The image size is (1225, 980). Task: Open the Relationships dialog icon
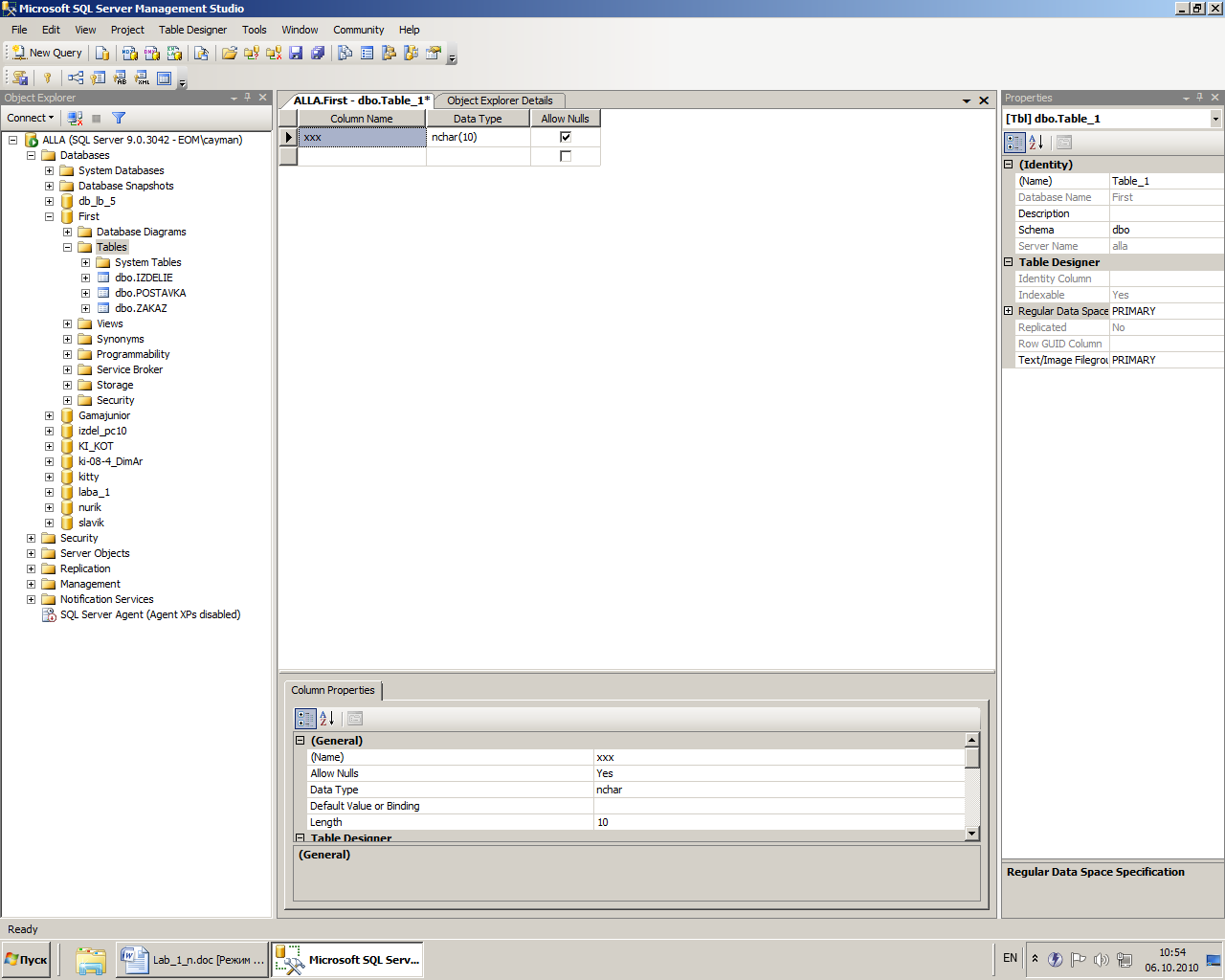point(76,78)
